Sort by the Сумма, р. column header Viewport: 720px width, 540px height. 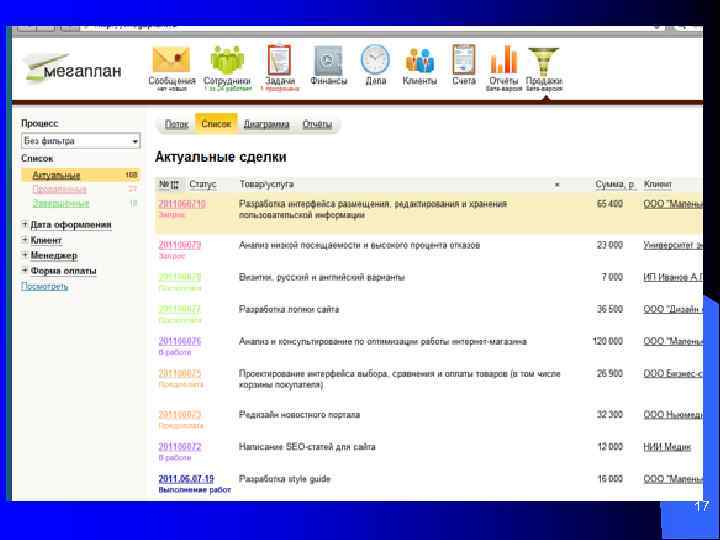tap(615, 185)
